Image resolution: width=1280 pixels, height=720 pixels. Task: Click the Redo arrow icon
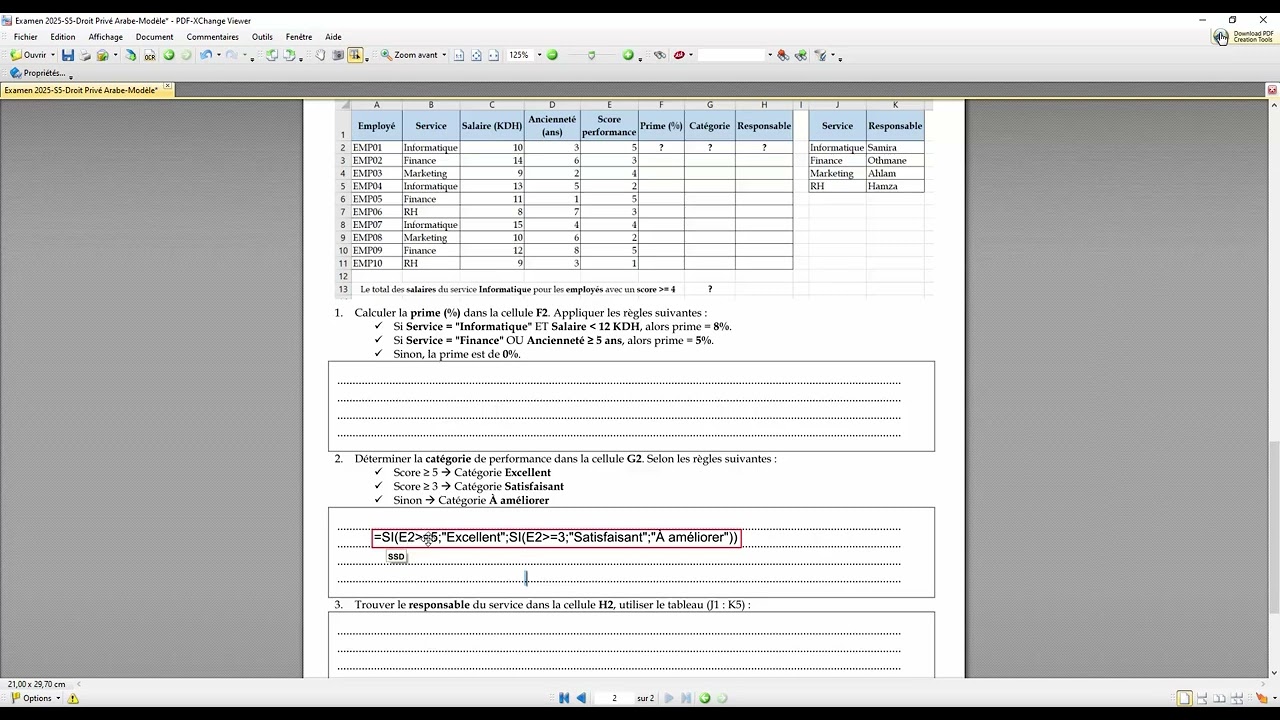coord(231,55)
